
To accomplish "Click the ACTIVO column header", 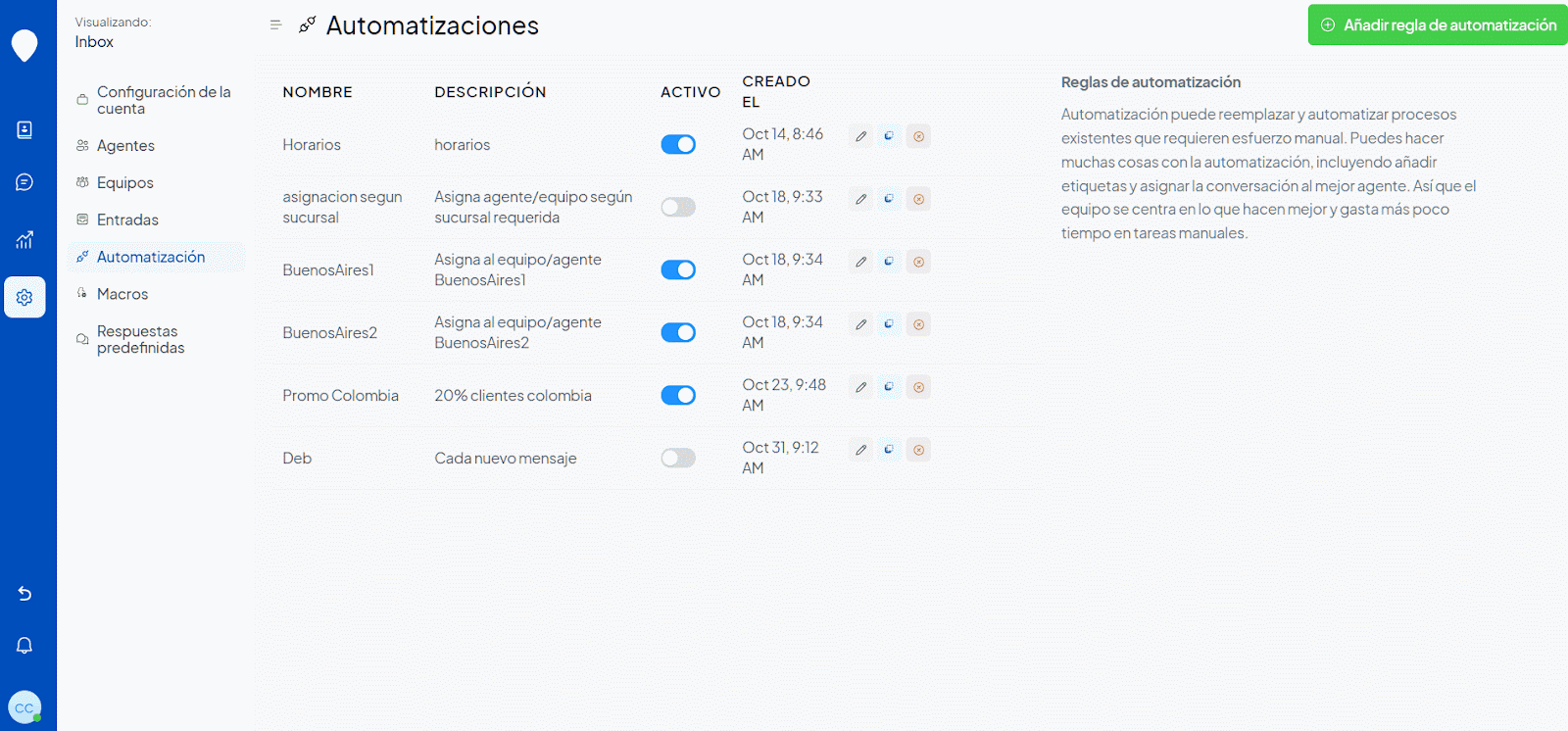I will (x=690, y=92).
